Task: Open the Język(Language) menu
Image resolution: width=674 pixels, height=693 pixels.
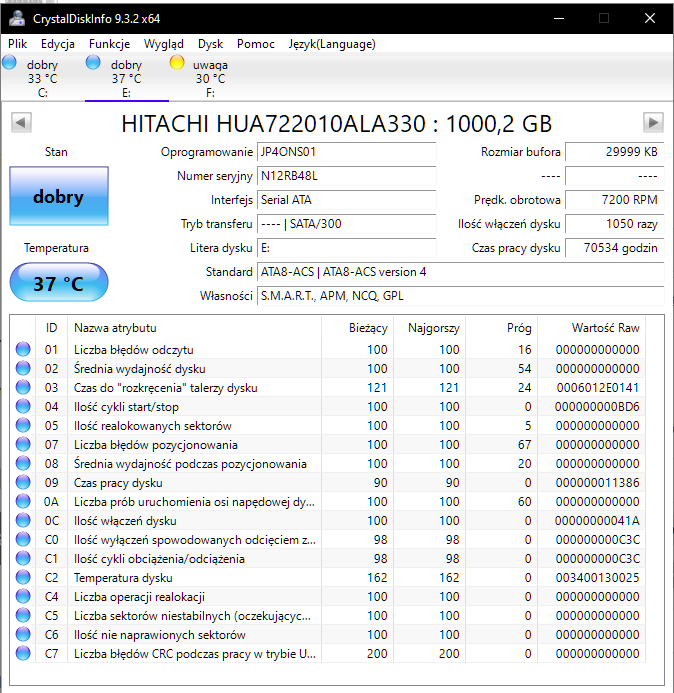Action: tap(332, 44)
